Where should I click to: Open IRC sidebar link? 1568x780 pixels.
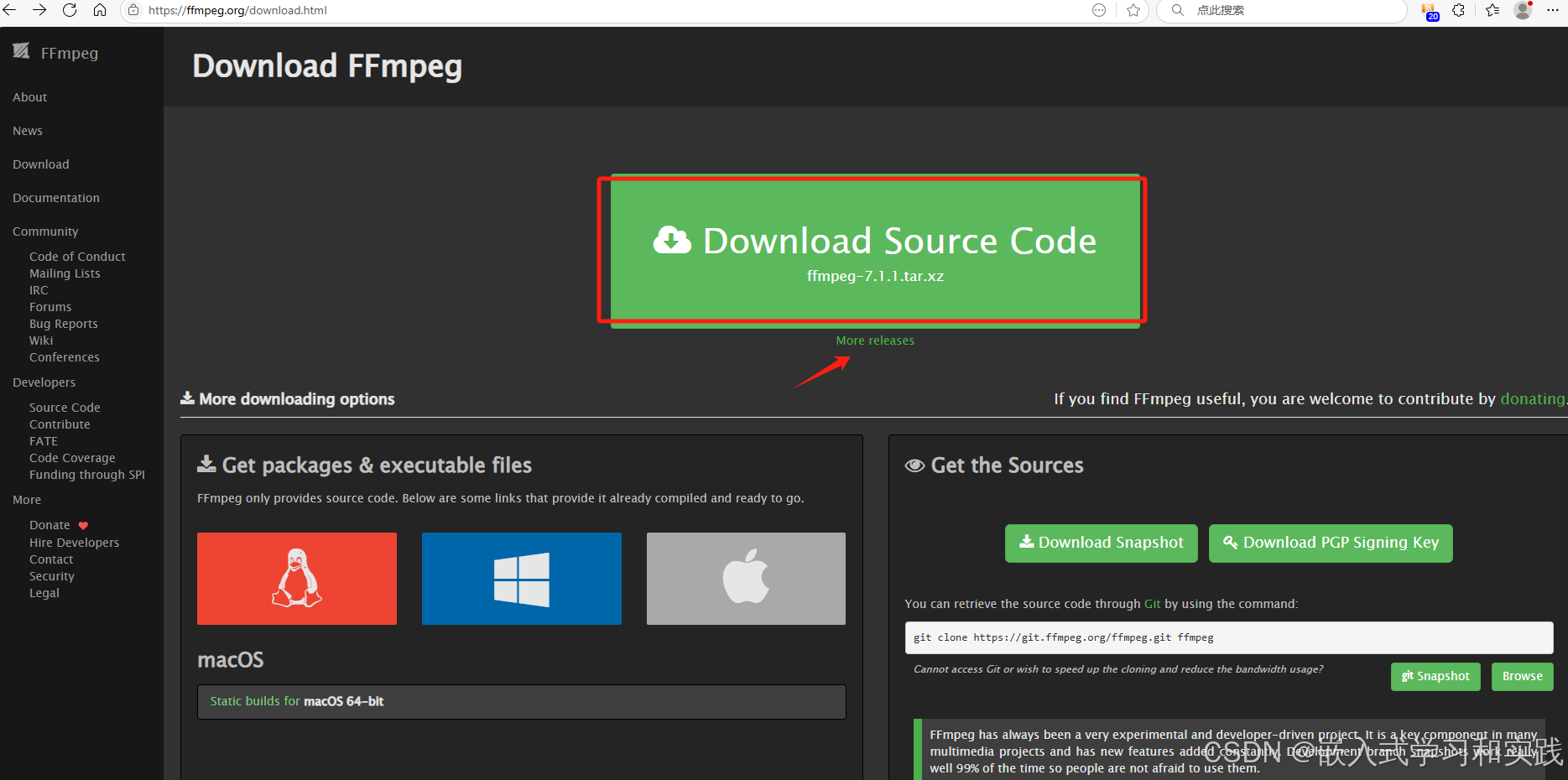[x=39, y=290]
